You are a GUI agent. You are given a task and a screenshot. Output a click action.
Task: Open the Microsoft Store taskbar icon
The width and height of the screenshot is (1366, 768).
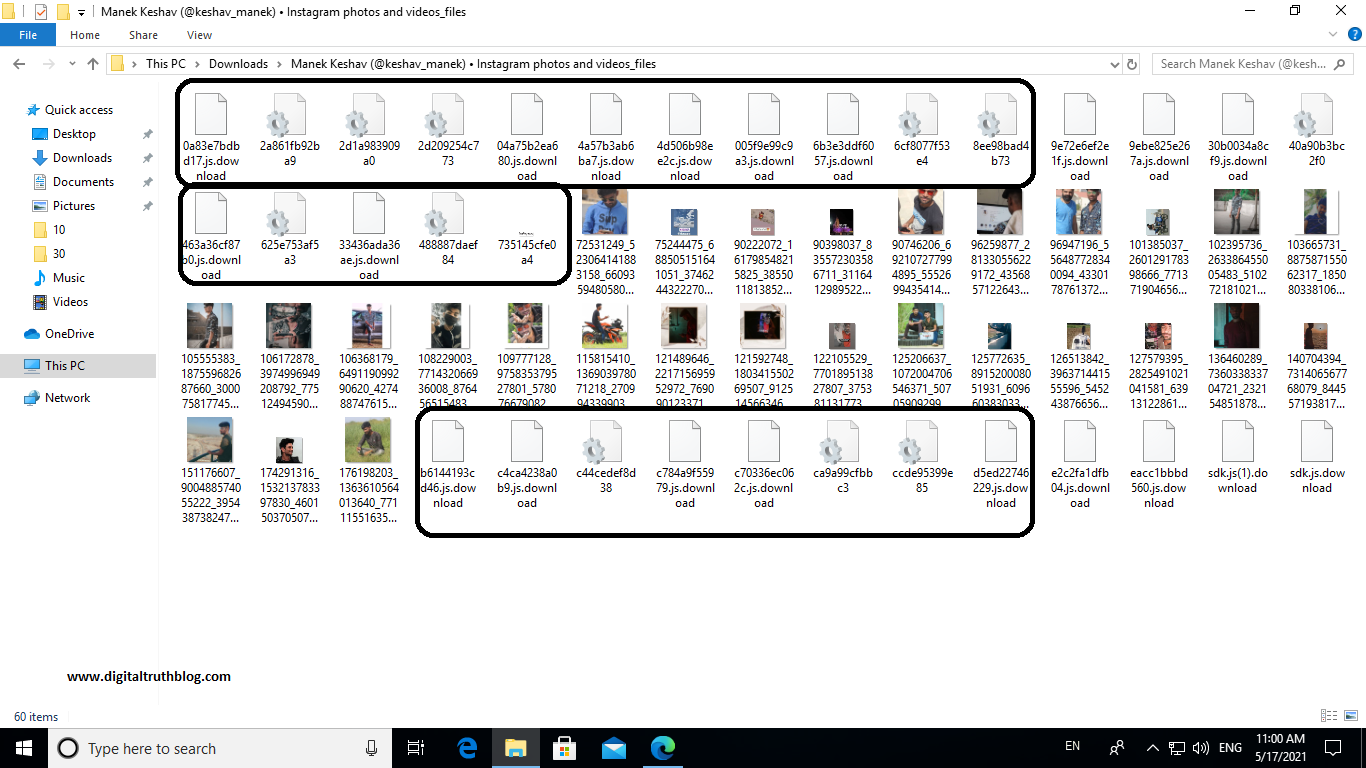pos(564,747)
